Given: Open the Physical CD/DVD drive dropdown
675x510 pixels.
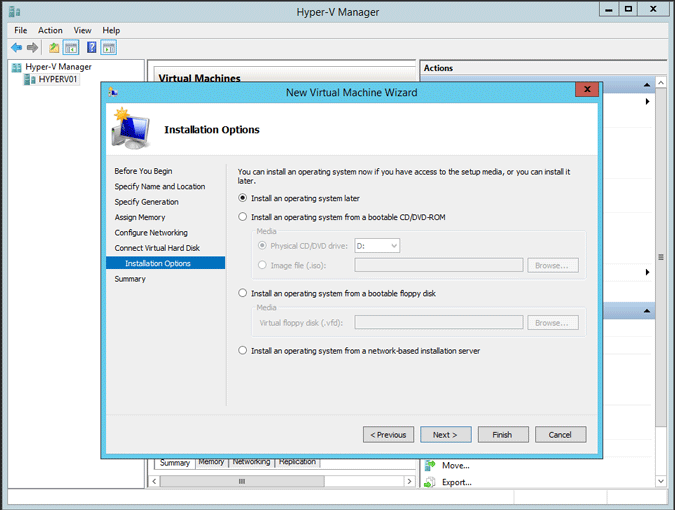Looking at the screenshot, I should click(x=378, y=245).
